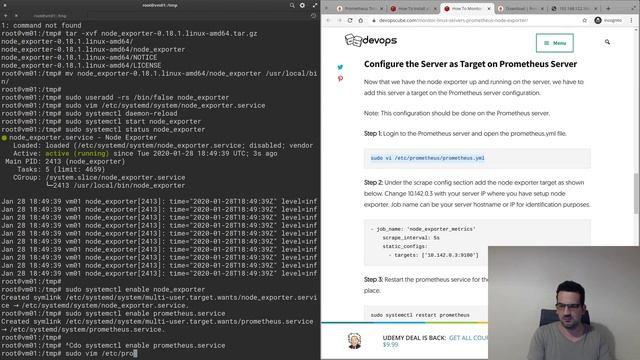The width and height of the screenshot is (640, 360).
Task: Bookmark this page with the star icon
Action: point(584,20)
